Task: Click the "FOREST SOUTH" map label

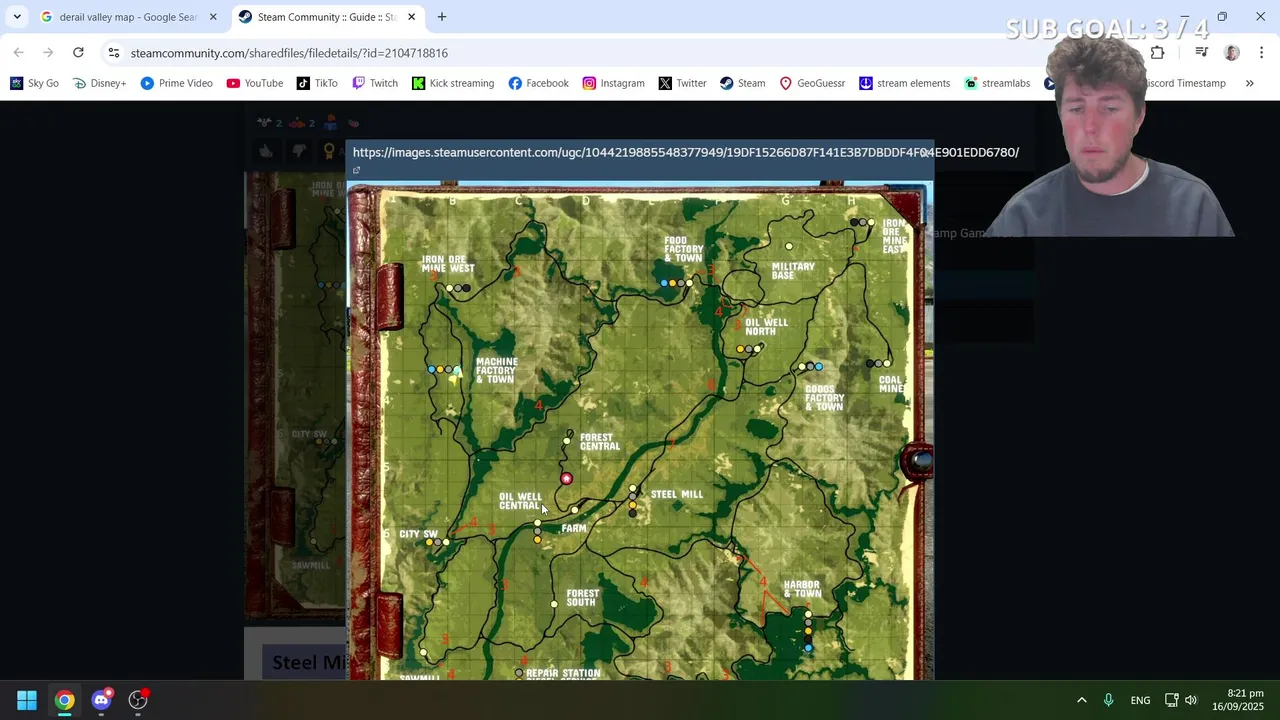Action: [x=582, y=597]
